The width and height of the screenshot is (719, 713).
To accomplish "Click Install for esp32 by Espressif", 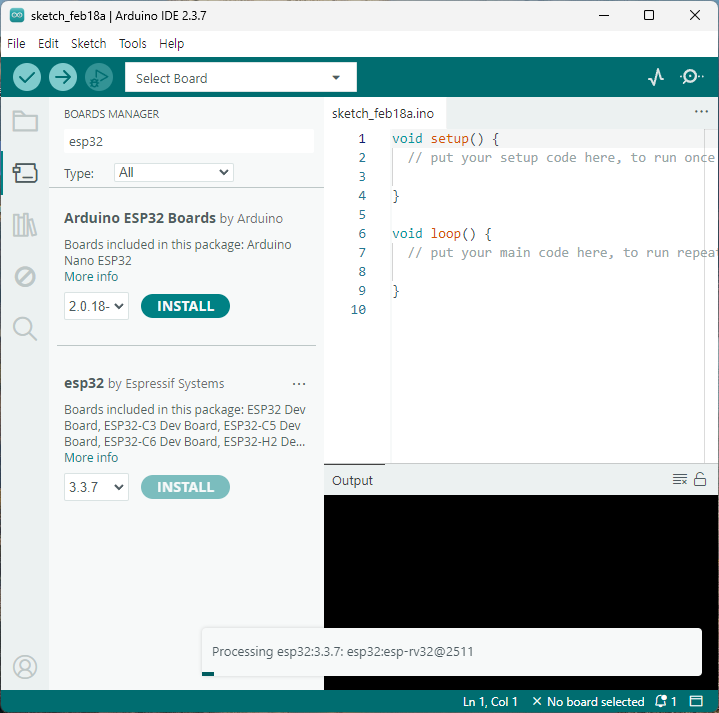I will [185, 487].
